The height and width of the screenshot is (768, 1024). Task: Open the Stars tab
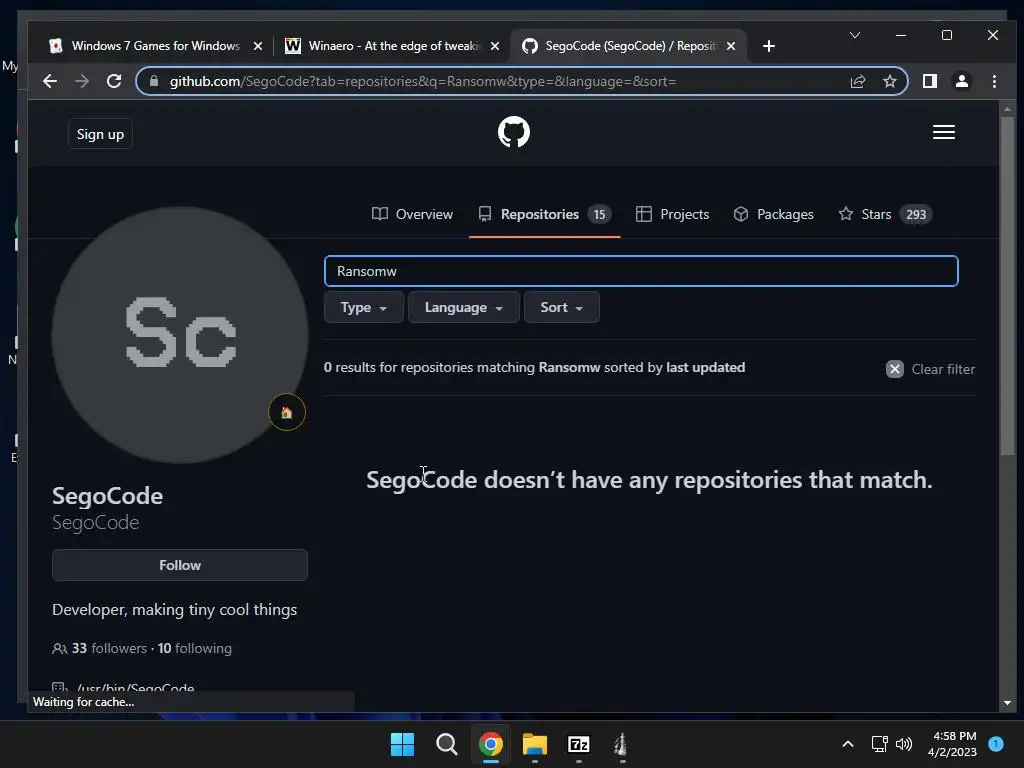885,214
